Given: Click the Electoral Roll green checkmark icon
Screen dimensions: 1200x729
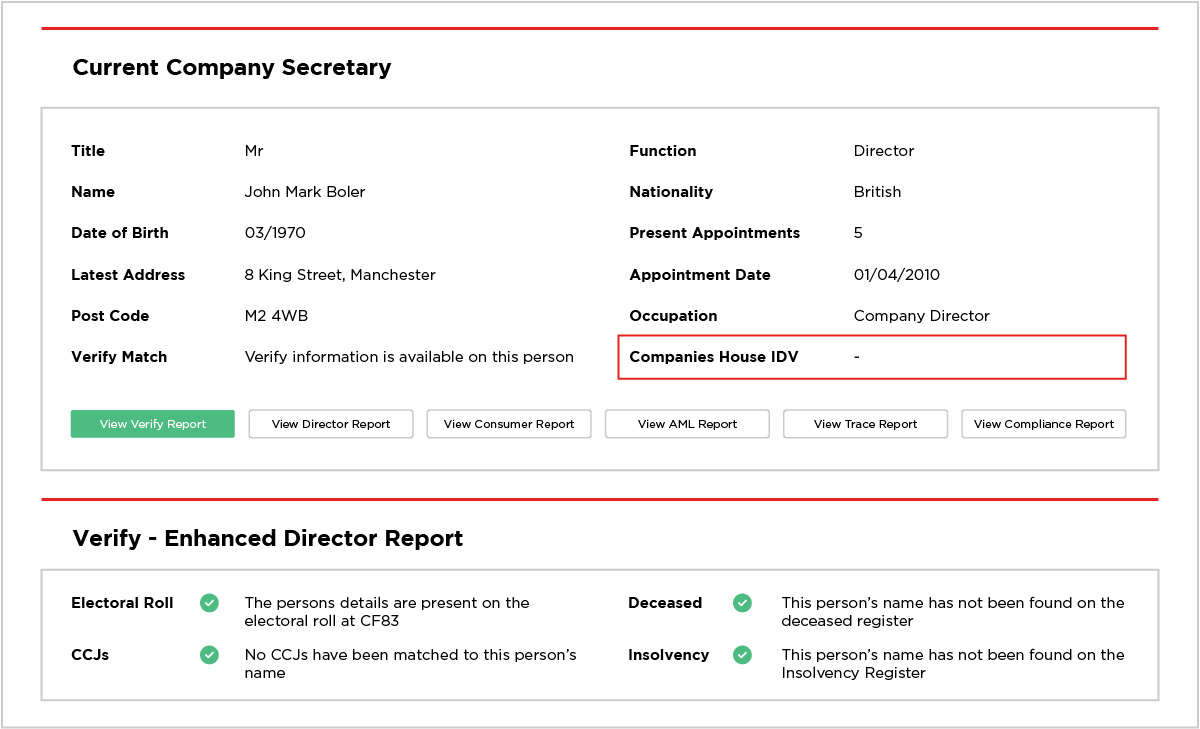Looking at the screenshot, I should (209, 603).
